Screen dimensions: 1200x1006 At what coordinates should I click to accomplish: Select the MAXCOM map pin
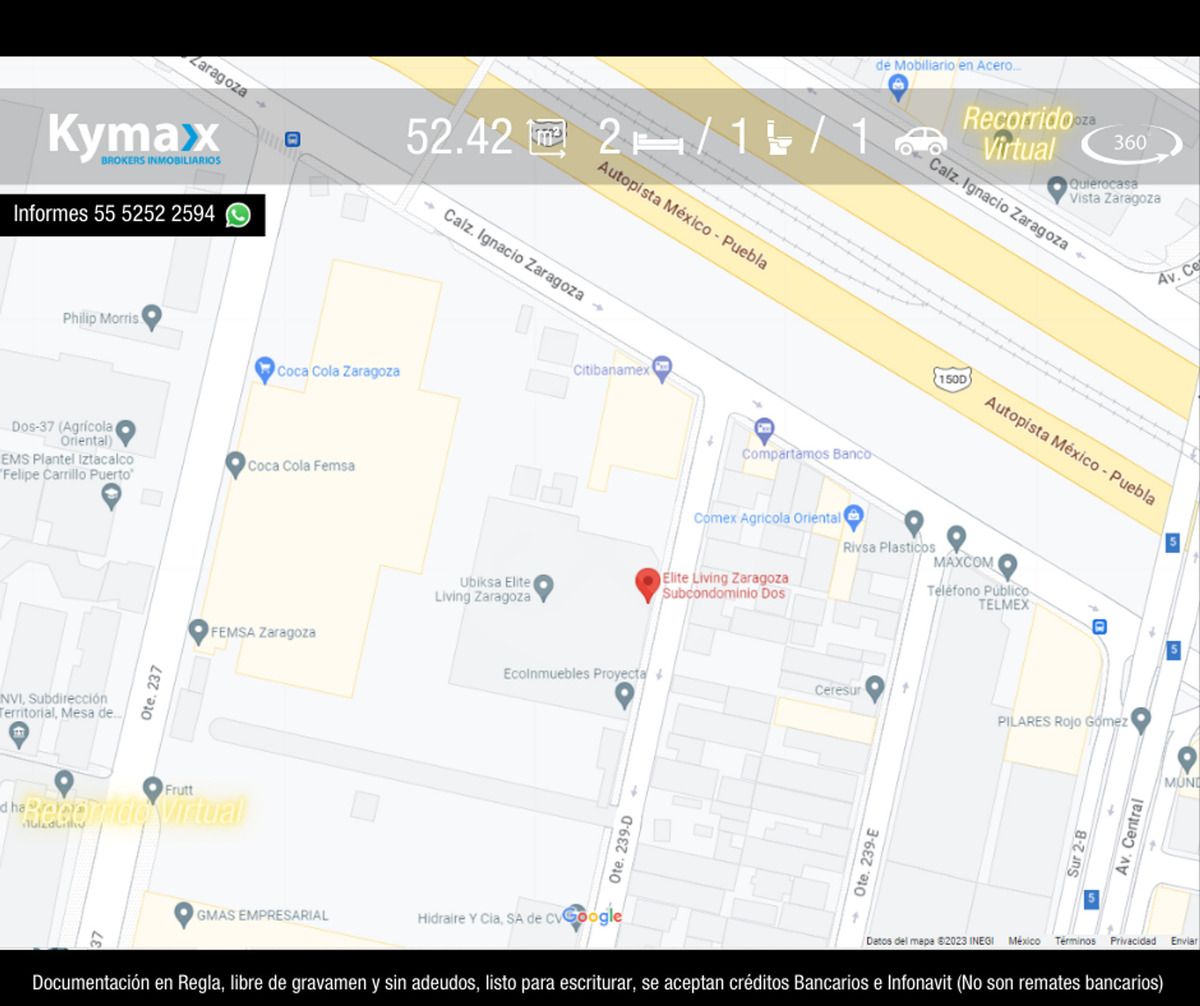(x=957, y=538)
